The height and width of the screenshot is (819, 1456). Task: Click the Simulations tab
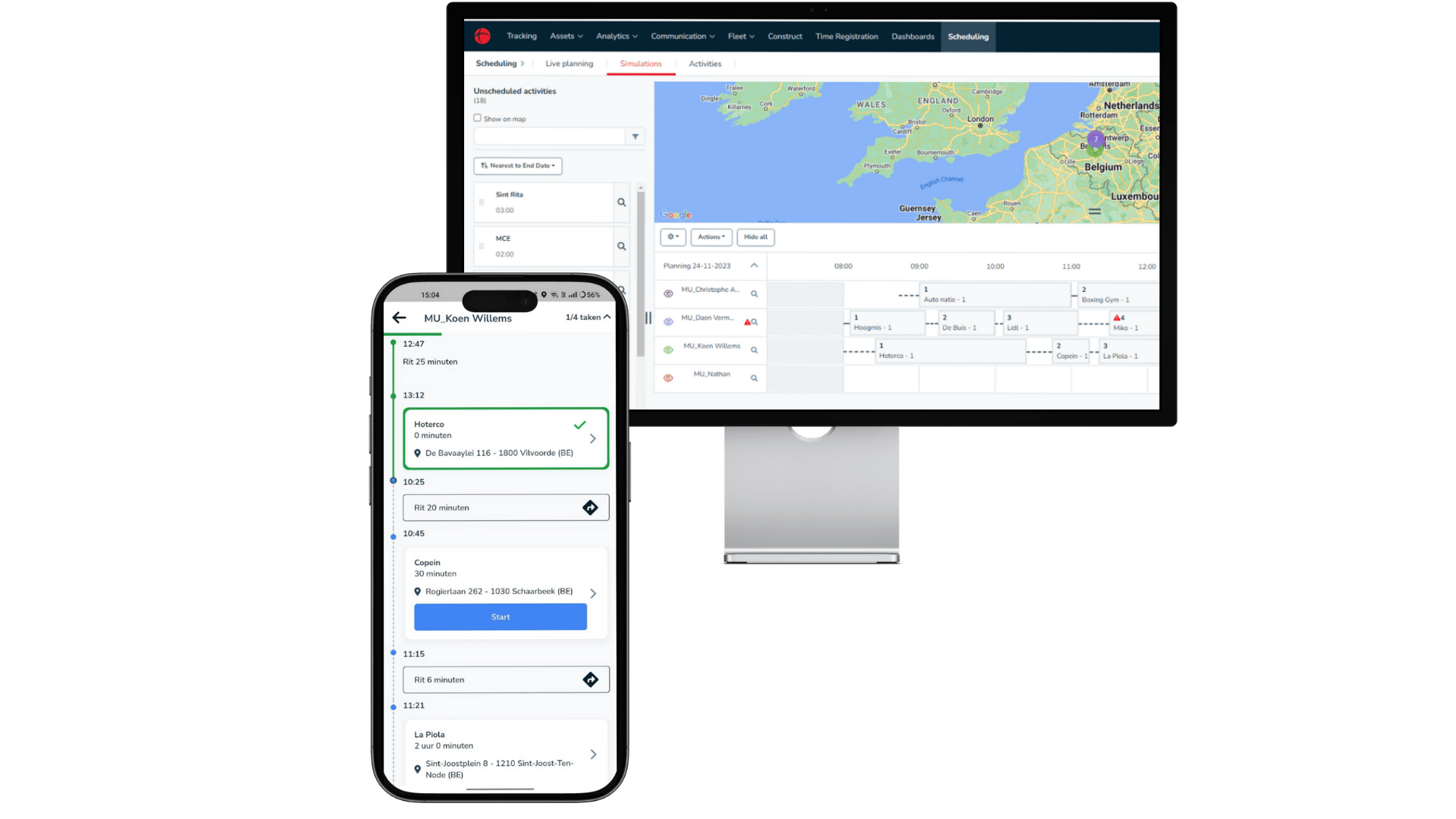pyautogui.click(x=641, y=64)
